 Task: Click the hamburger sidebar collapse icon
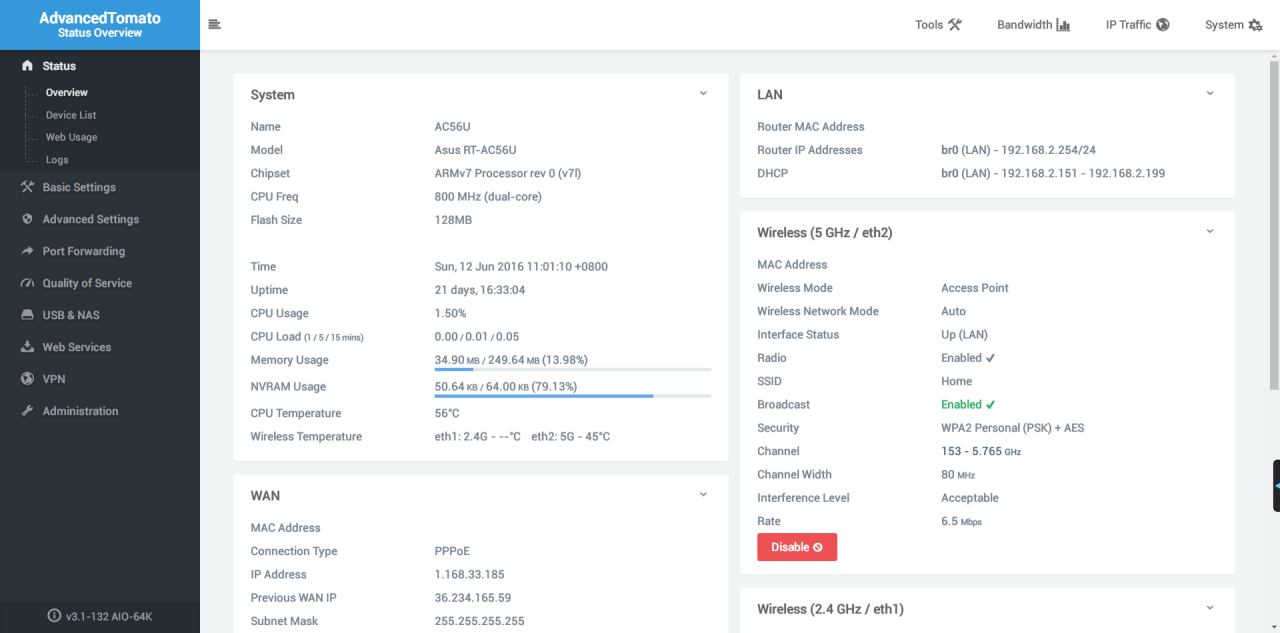214,25
